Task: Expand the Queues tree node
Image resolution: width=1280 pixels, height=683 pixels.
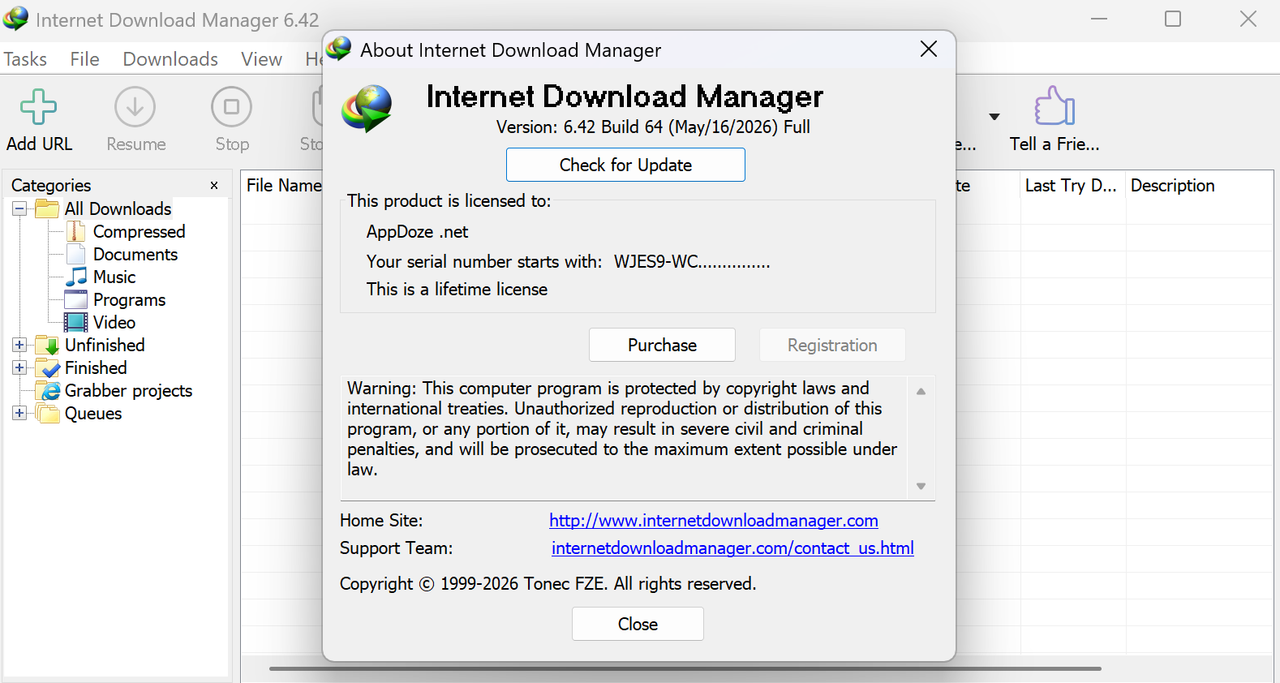Action: click(20, 413)
